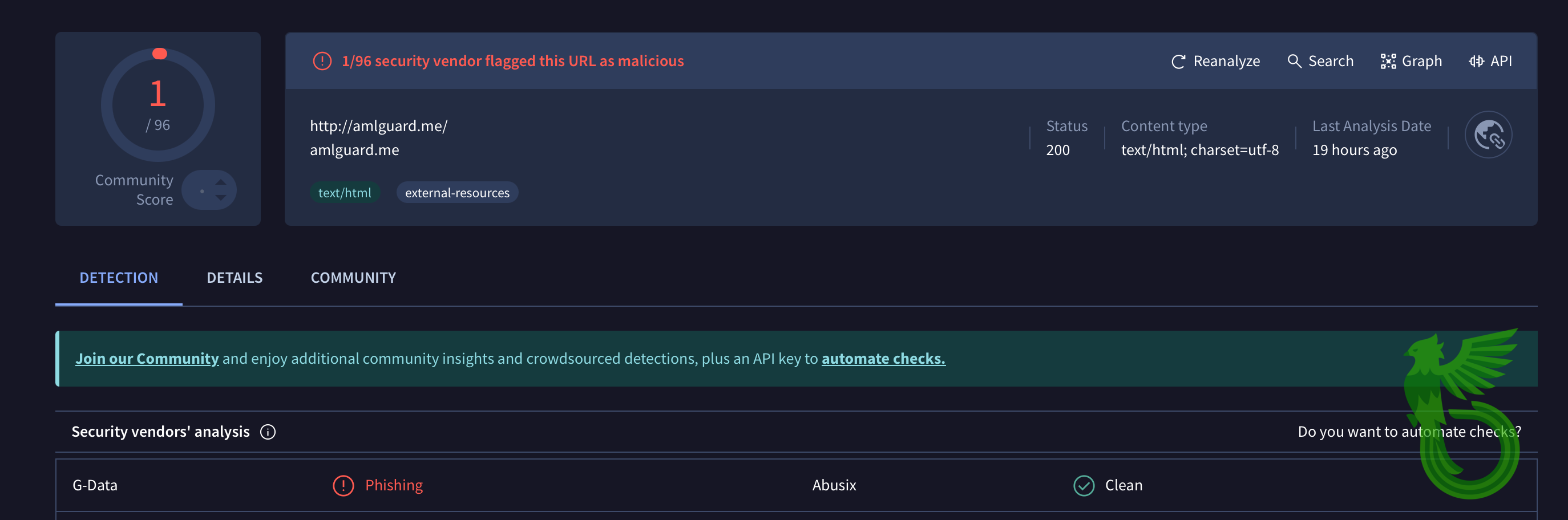Click the Status 200 value
The width and height of the screenshot is (1568, 520).
(x=1057, y=150)
